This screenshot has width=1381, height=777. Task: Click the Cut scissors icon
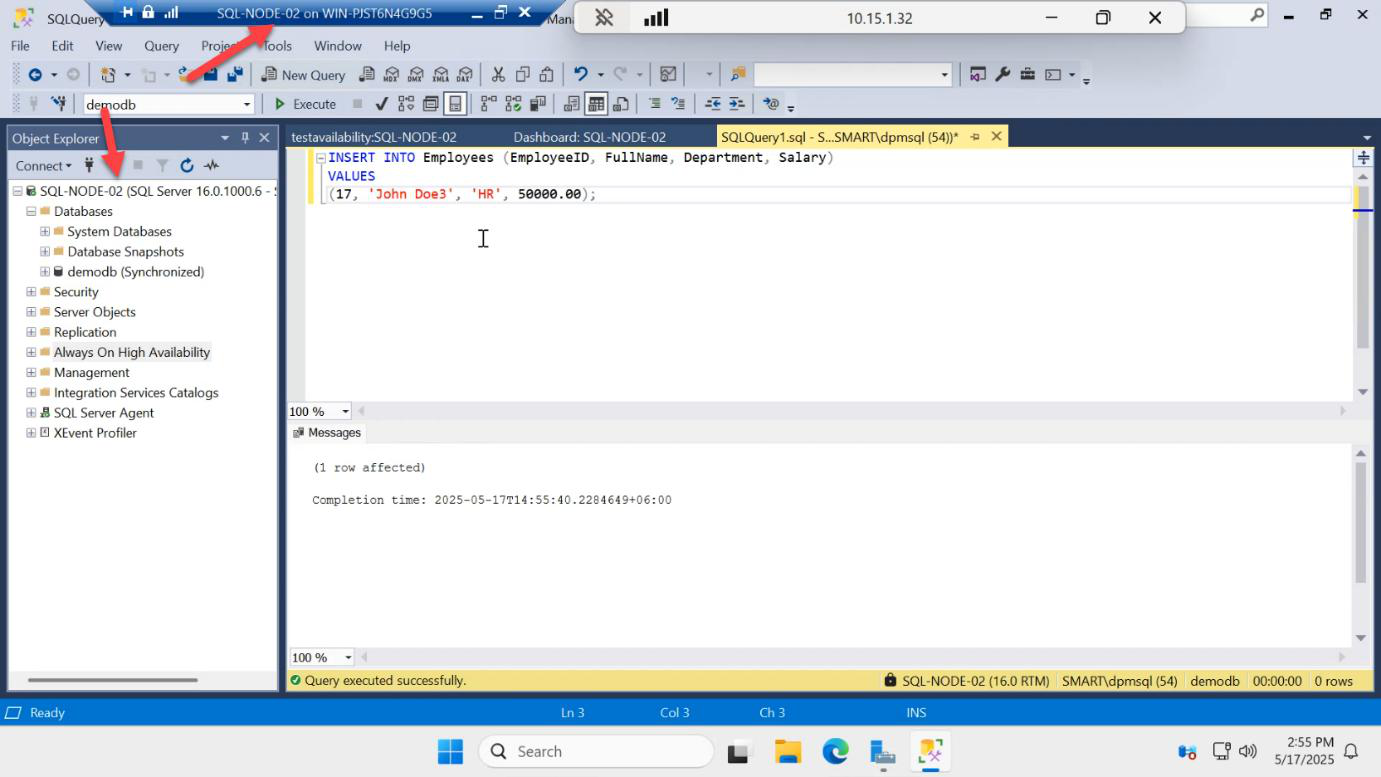tap(498, 75)
